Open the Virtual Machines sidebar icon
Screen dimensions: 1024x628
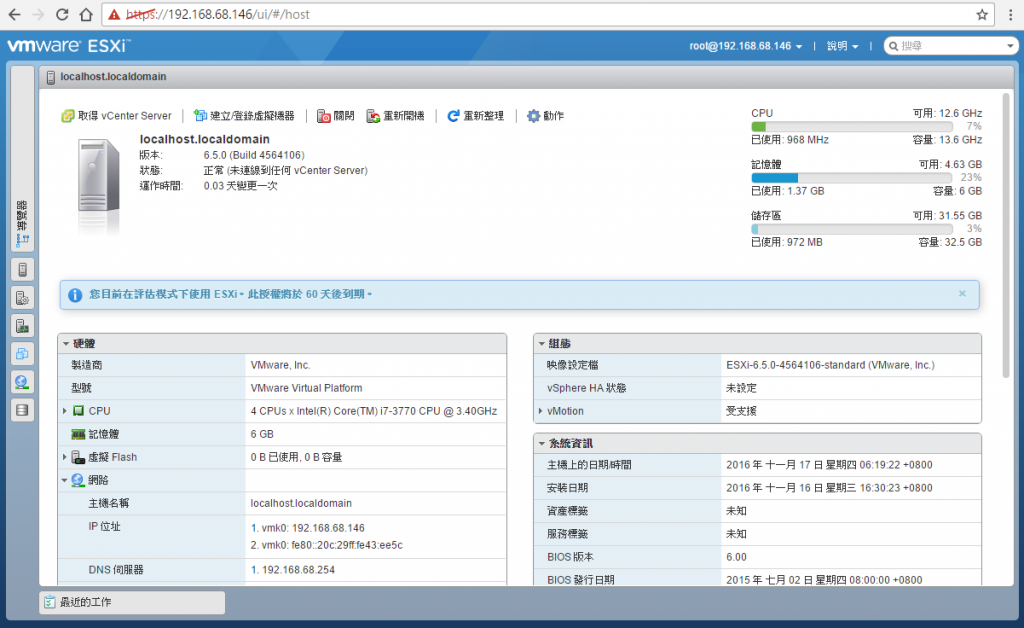(22, 354)
